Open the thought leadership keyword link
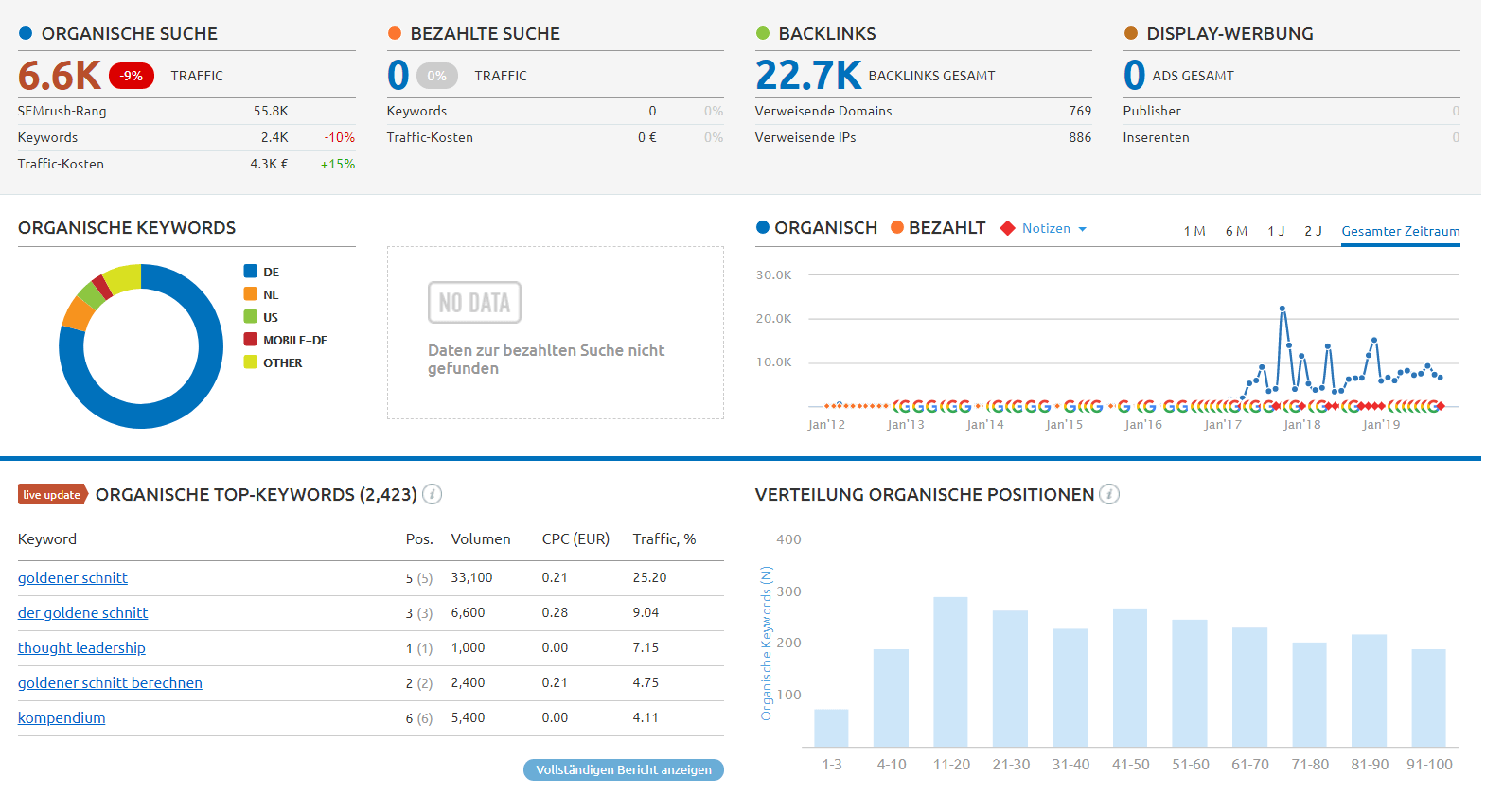This screenshot has height=812, width=1486. [x=81, y=647]
